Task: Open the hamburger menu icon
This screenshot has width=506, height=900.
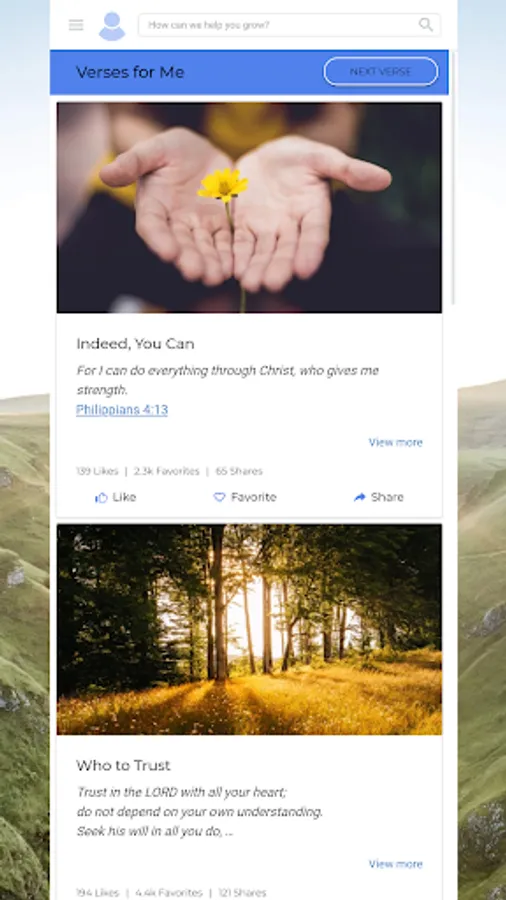Action: tap(76, 25)
